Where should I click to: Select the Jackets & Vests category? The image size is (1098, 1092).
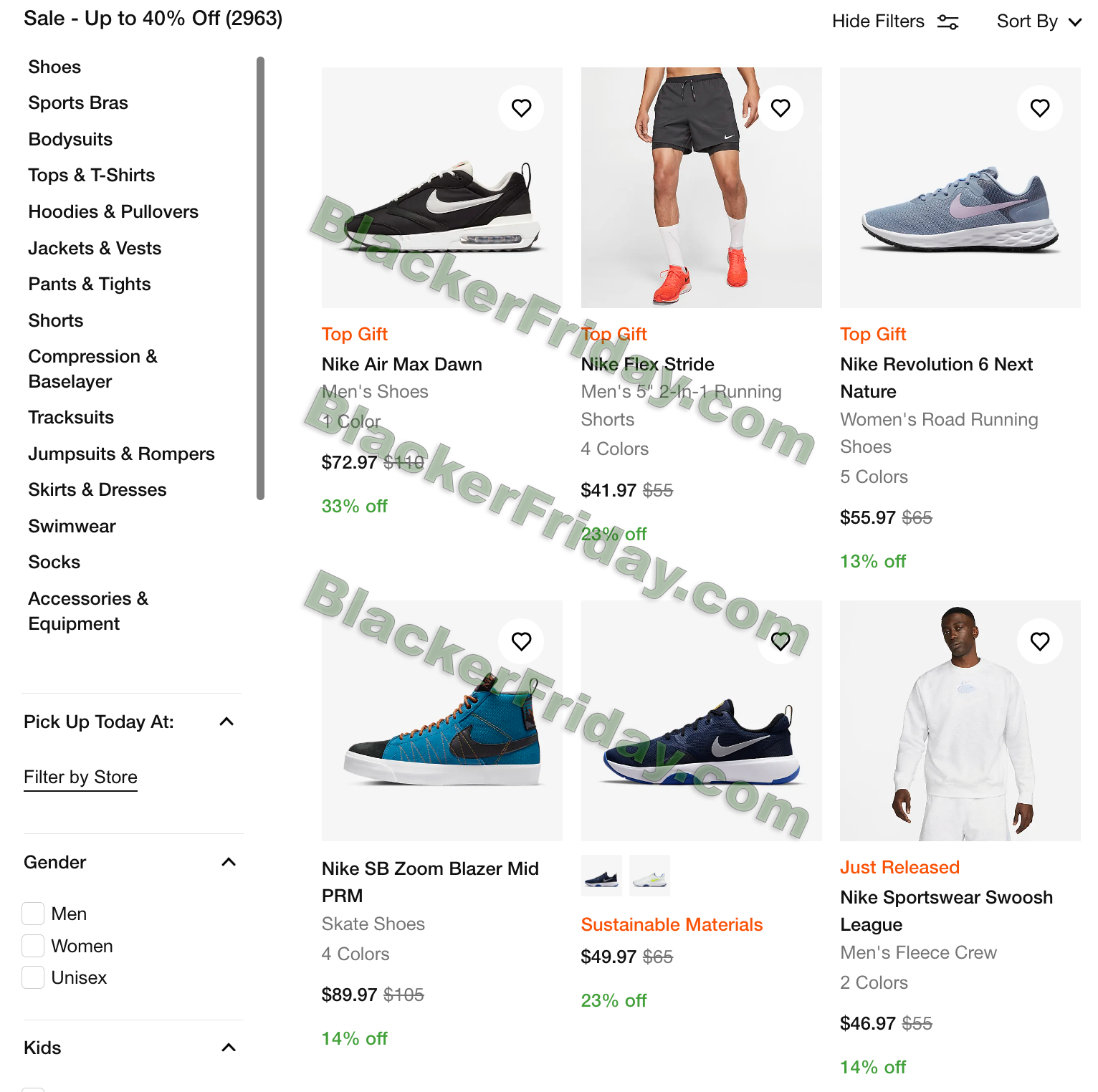click(x=95, y=248)
